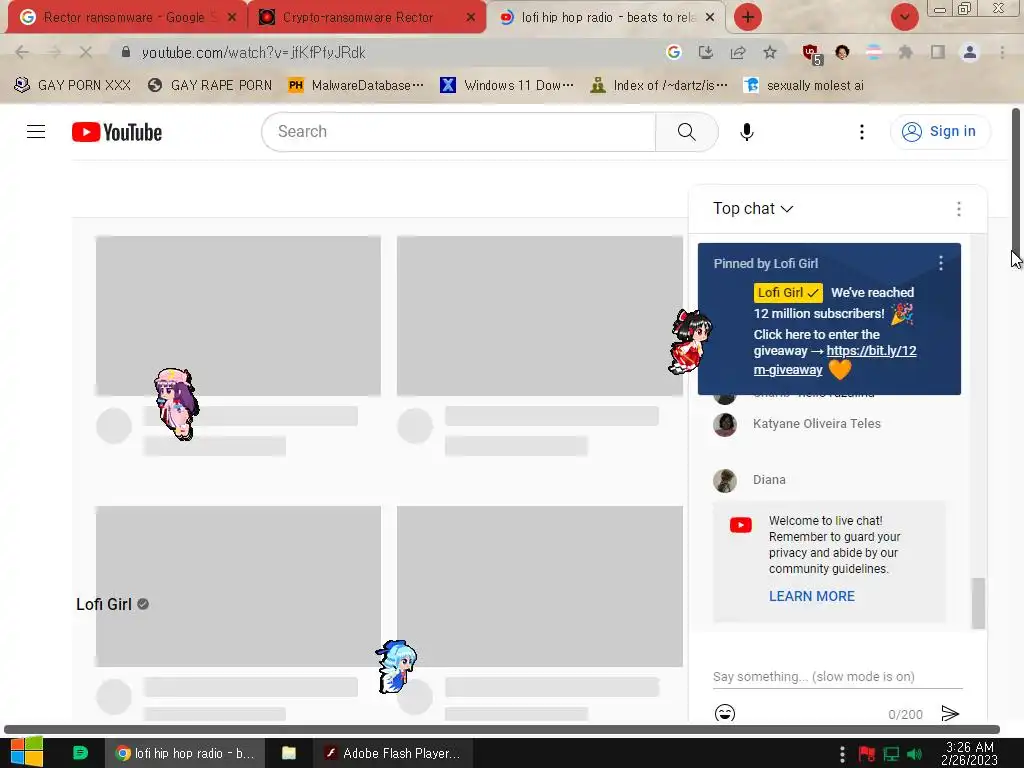Focus the YouTube Search field

coord(458,132)
